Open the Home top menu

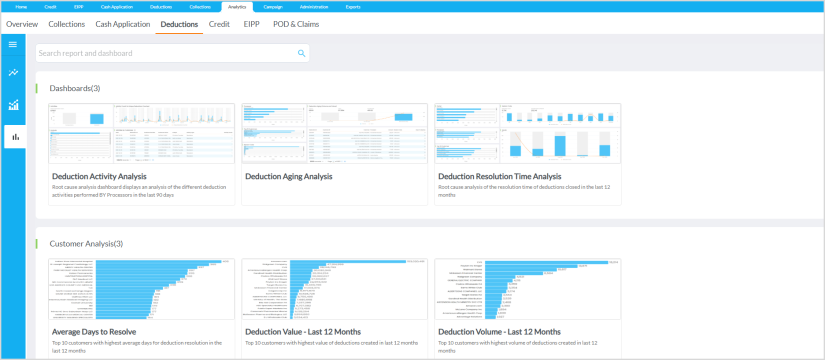pos(21,7)
